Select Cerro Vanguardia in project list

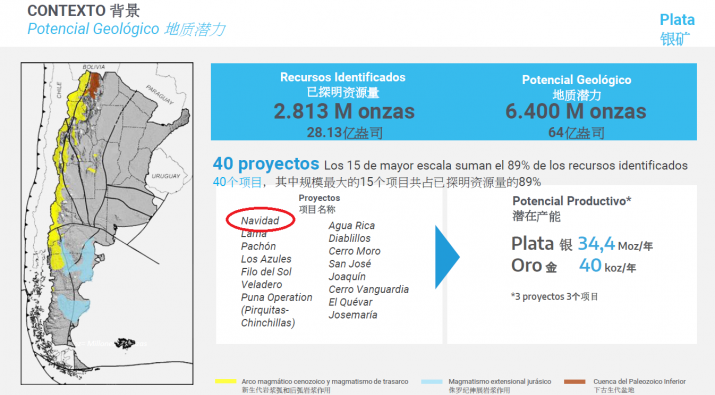(368, 289)
